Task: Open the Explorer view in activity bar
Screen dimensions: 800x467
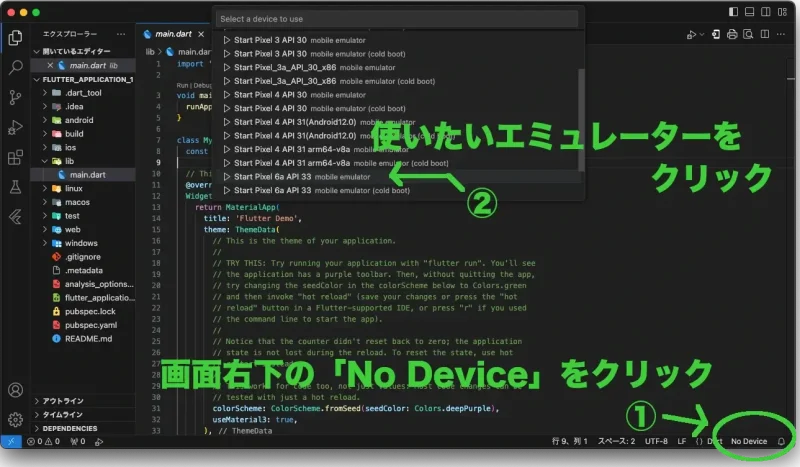Action: [15, 37]
